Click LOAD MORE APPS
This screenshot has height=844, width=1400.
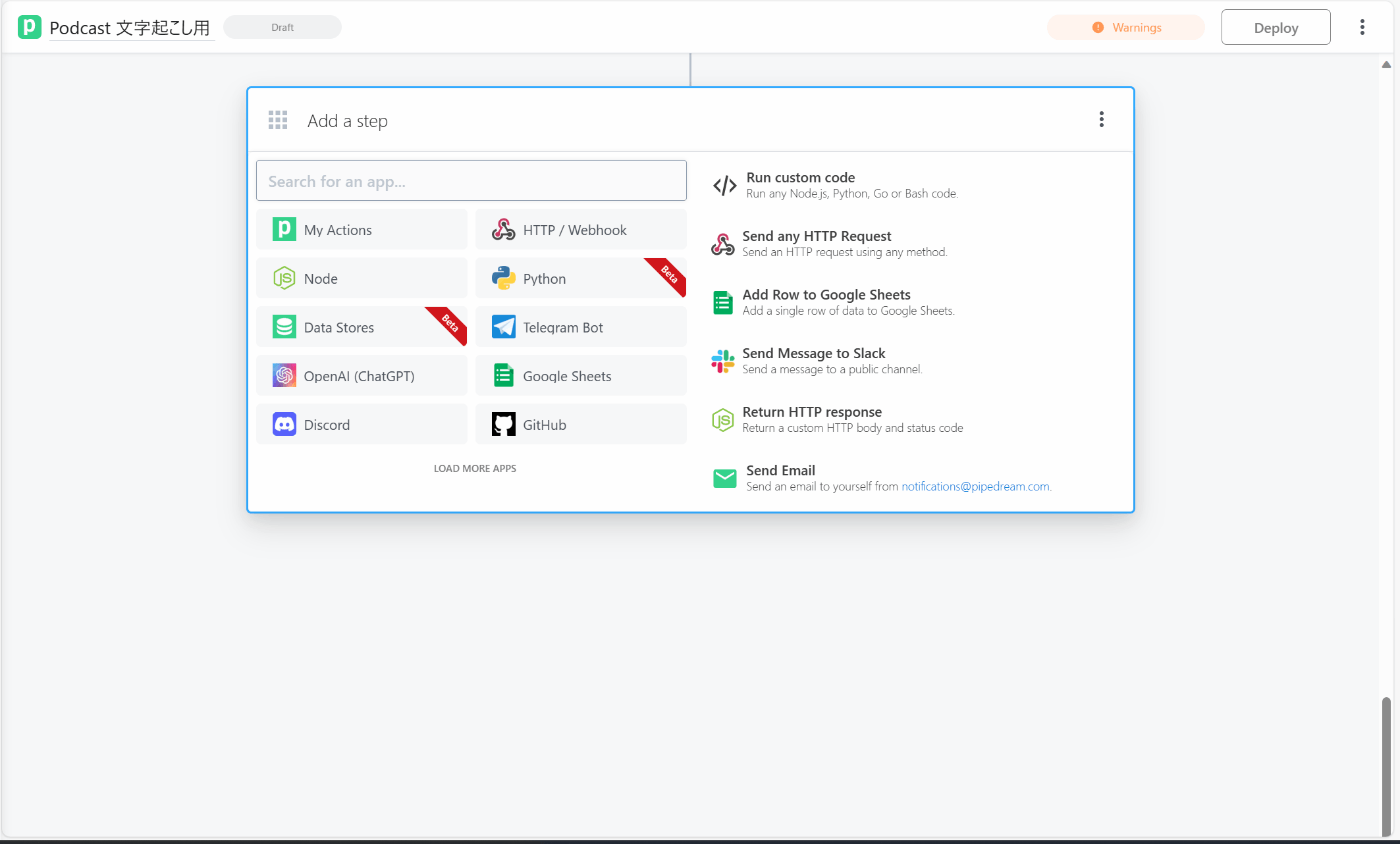click(475, 468)
